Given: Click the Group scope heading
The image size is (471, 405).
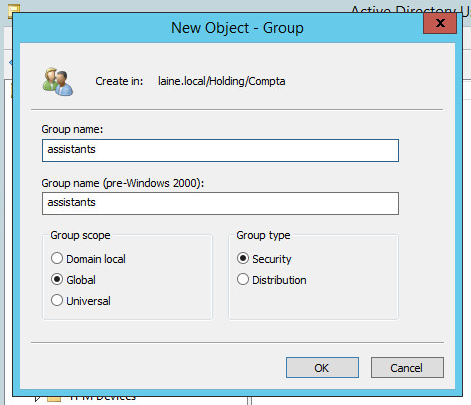Looking at the screenshot, I should pyautogui.click(x=80, y=235).
